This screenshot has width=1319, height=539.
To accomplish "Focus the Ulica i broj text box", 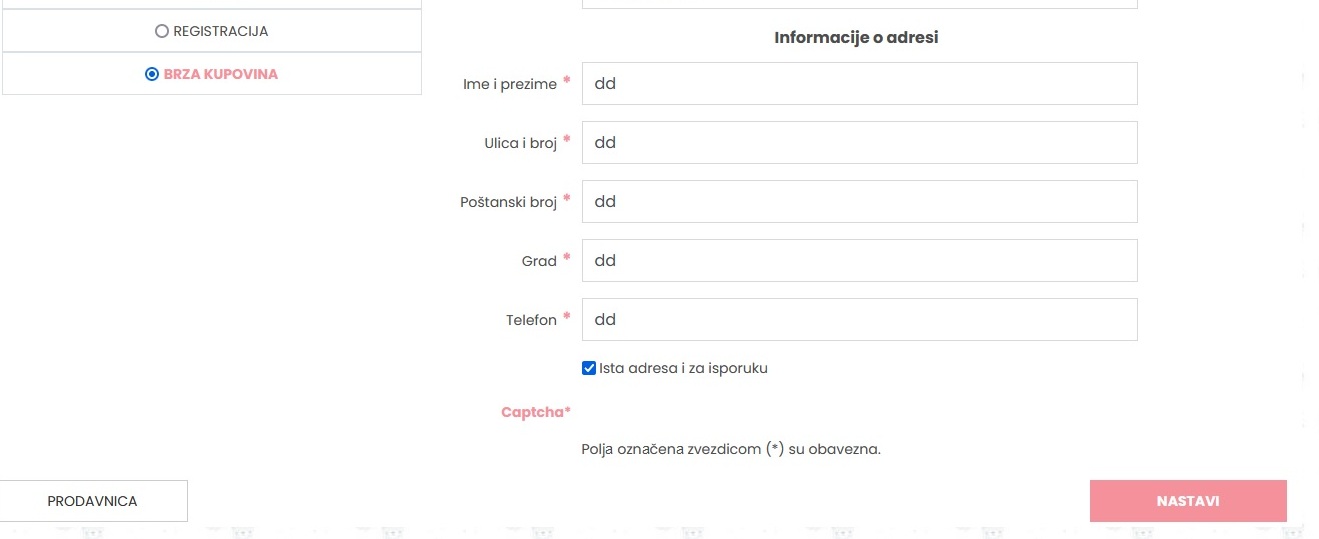I will tap(859, 143).
